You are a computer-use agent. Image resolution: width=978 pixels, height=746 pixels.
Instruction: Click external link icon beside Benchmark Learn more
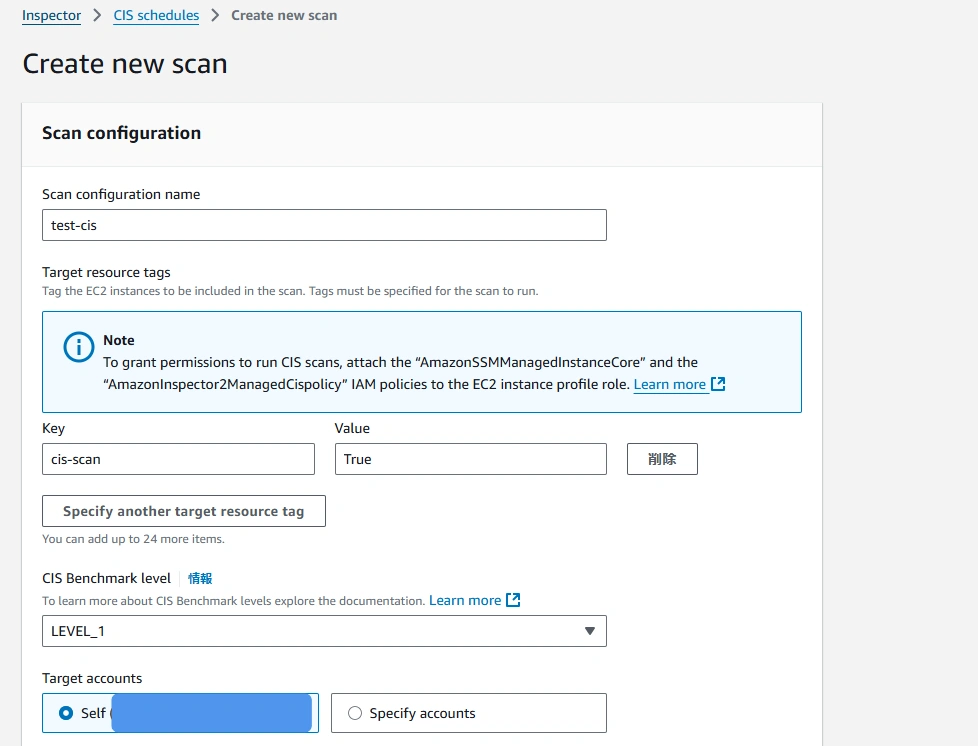(513, 600)
